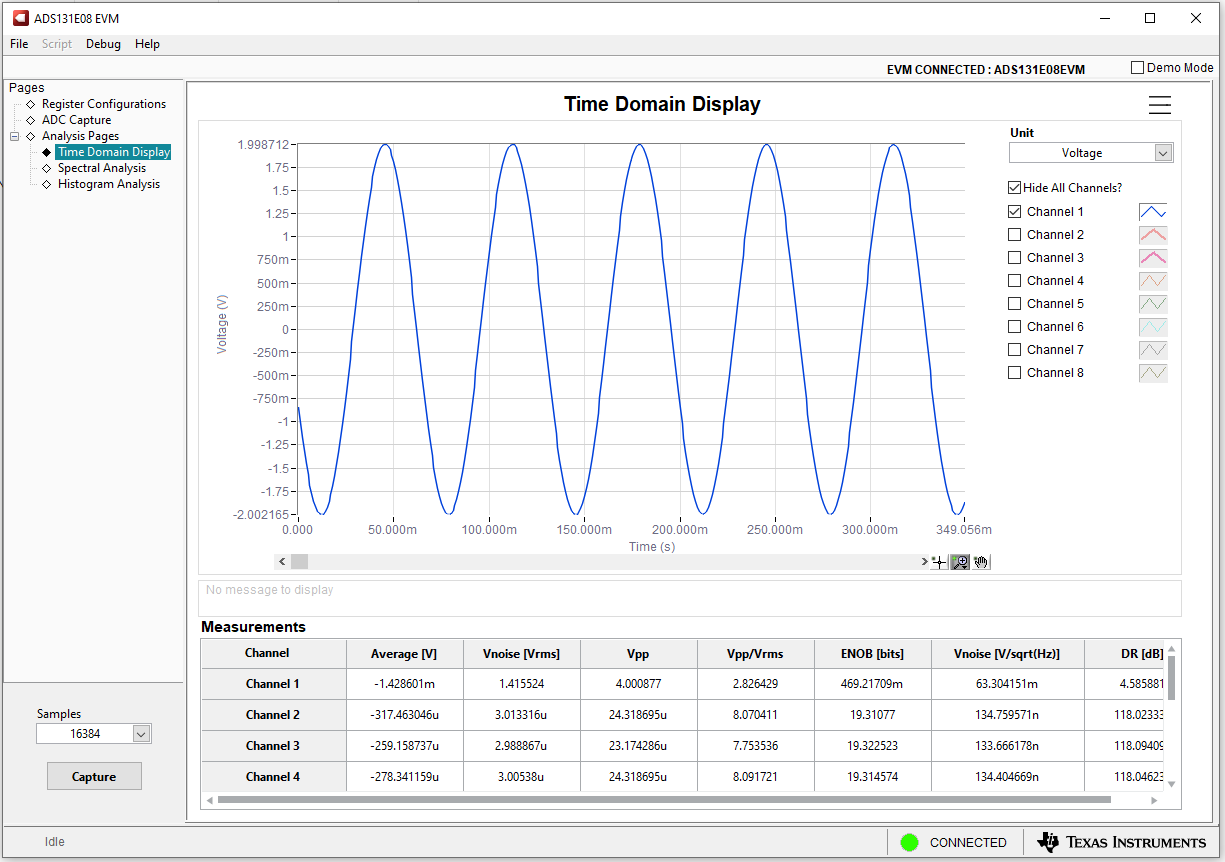Collapse the Analysis Pages tree node
Viewport: 1225px width, 862px height.
coord(15,136)
